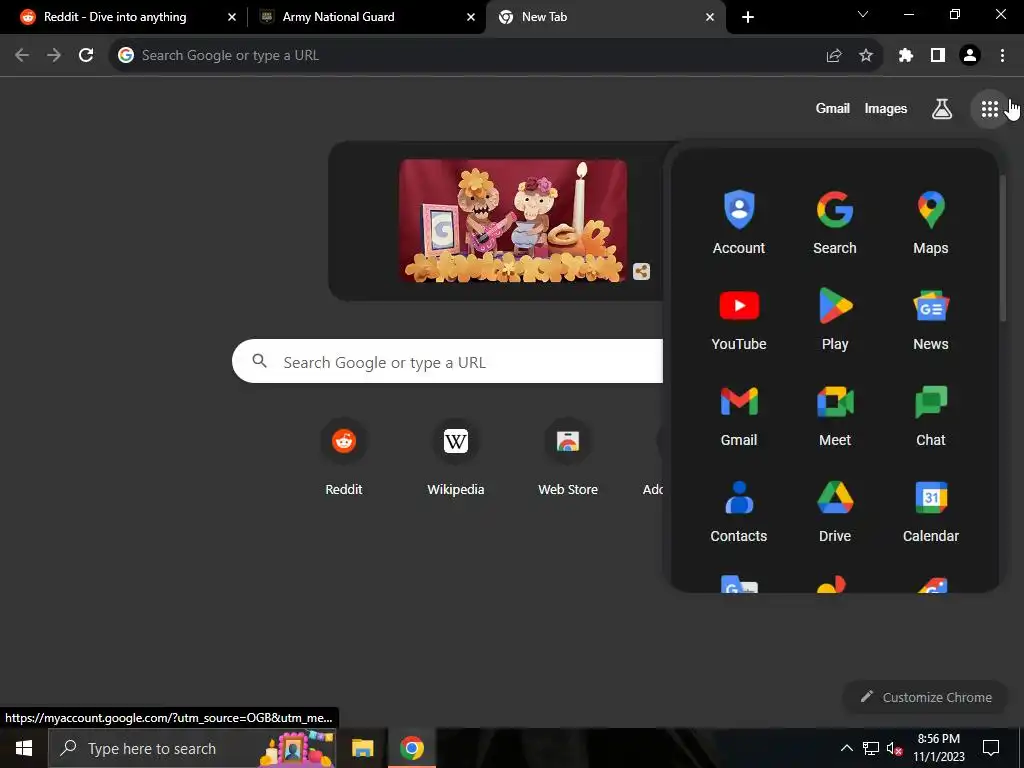Viewport: 1024px width, 768px height.
Task: Expand the tab search dropdown arrow
Action: (863, 14)
